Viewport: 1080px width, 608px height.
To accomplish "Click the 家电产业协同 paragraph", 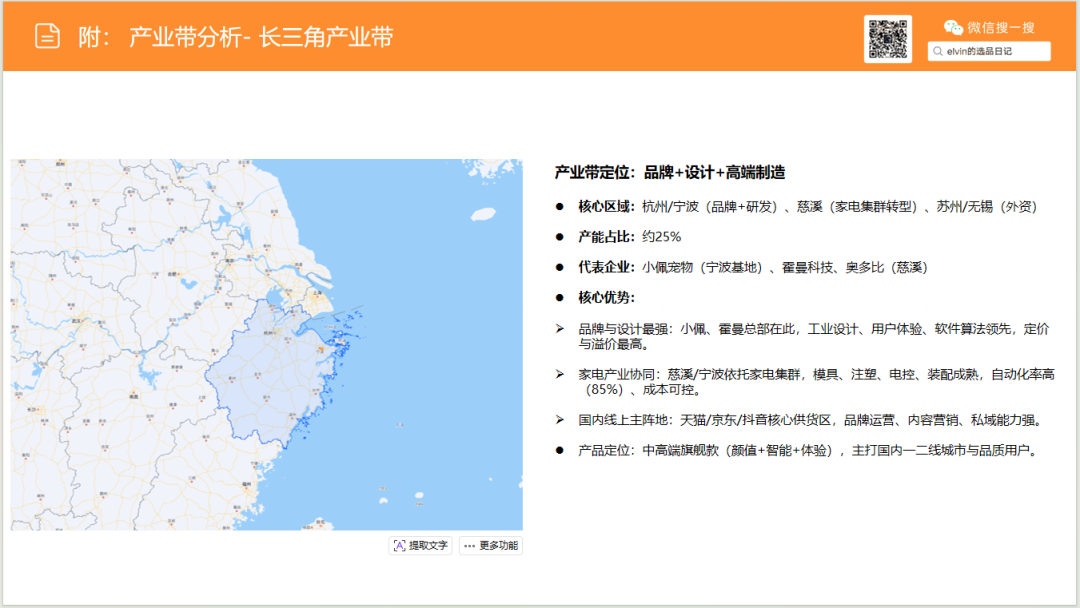I will coord(816,381).
